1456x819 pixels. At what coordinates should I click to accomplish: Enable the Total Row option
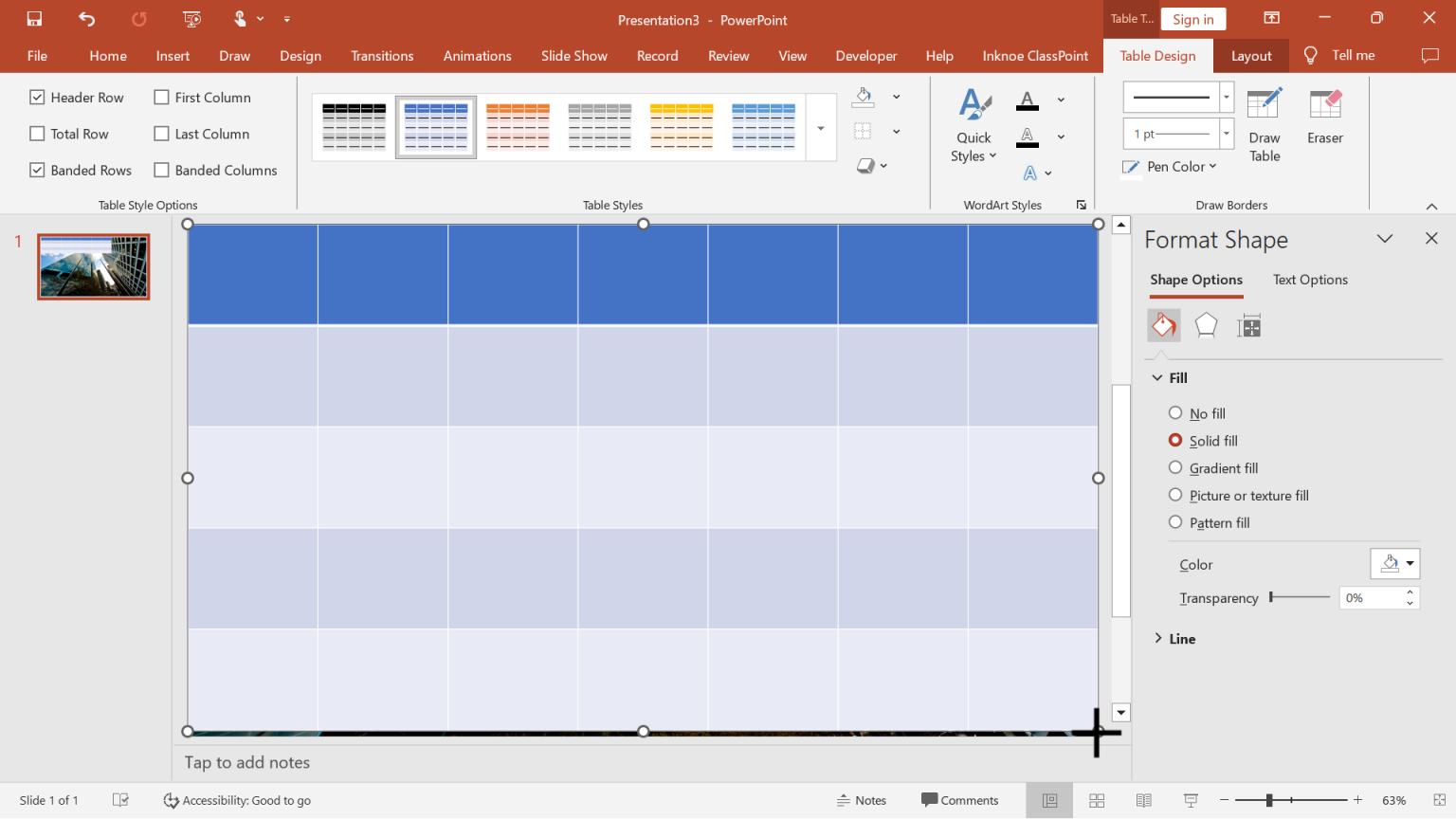(37, 133)
